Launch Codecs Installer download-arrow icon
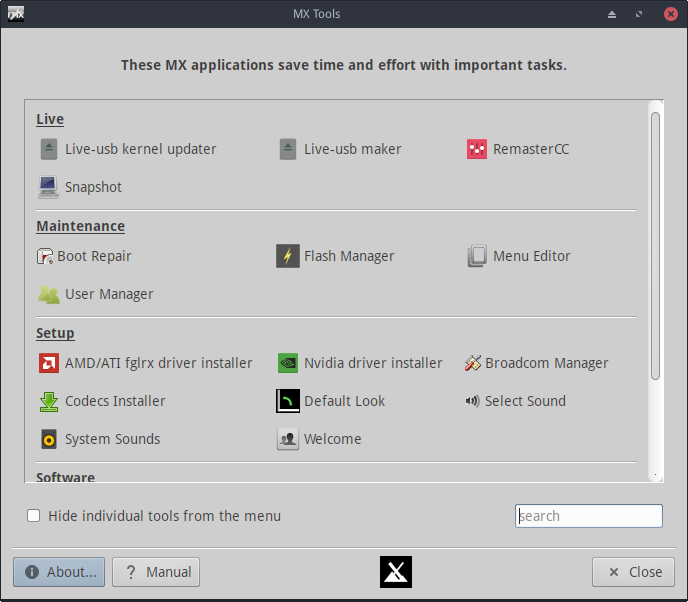This screenshot has width=688, height=602. click(49, 401)
